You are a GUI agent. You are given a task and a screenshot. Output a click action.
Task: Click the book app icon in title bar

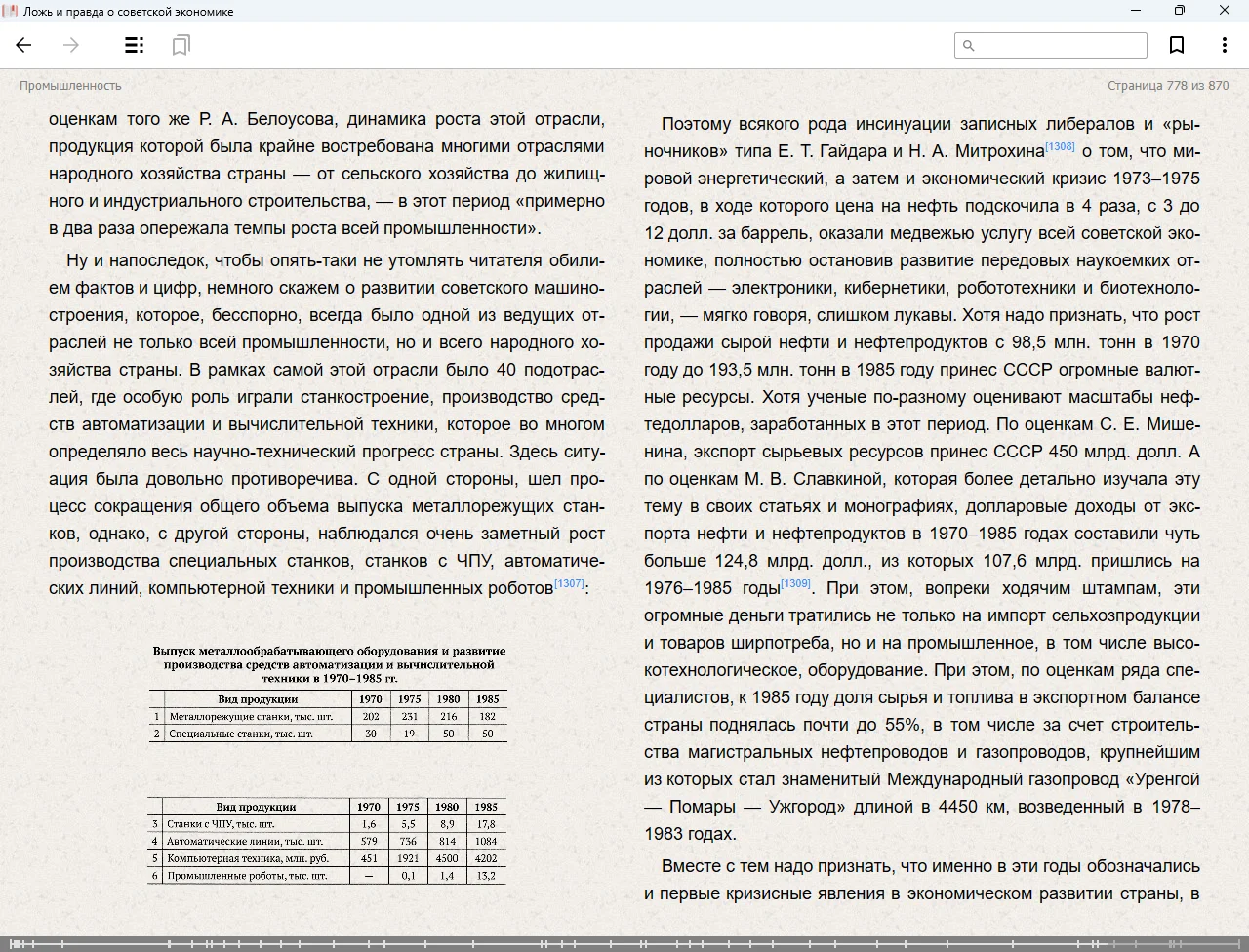[x=11, y=11]
